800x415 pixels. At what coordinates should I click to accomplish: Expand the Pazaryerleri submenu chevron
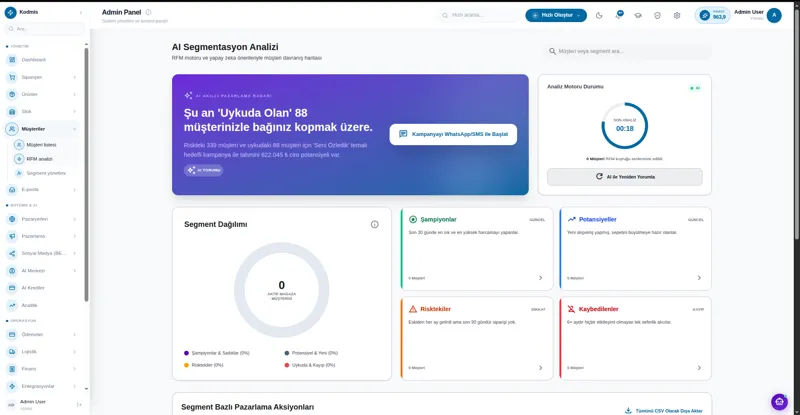pyautogui.click(x=74, y=219)
